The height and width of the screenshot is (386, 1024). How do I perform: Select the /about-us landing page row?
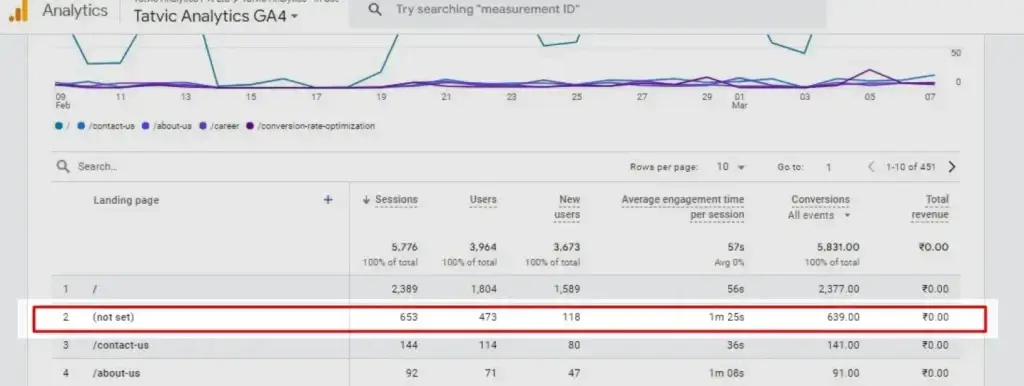click(x=506, y=374)
